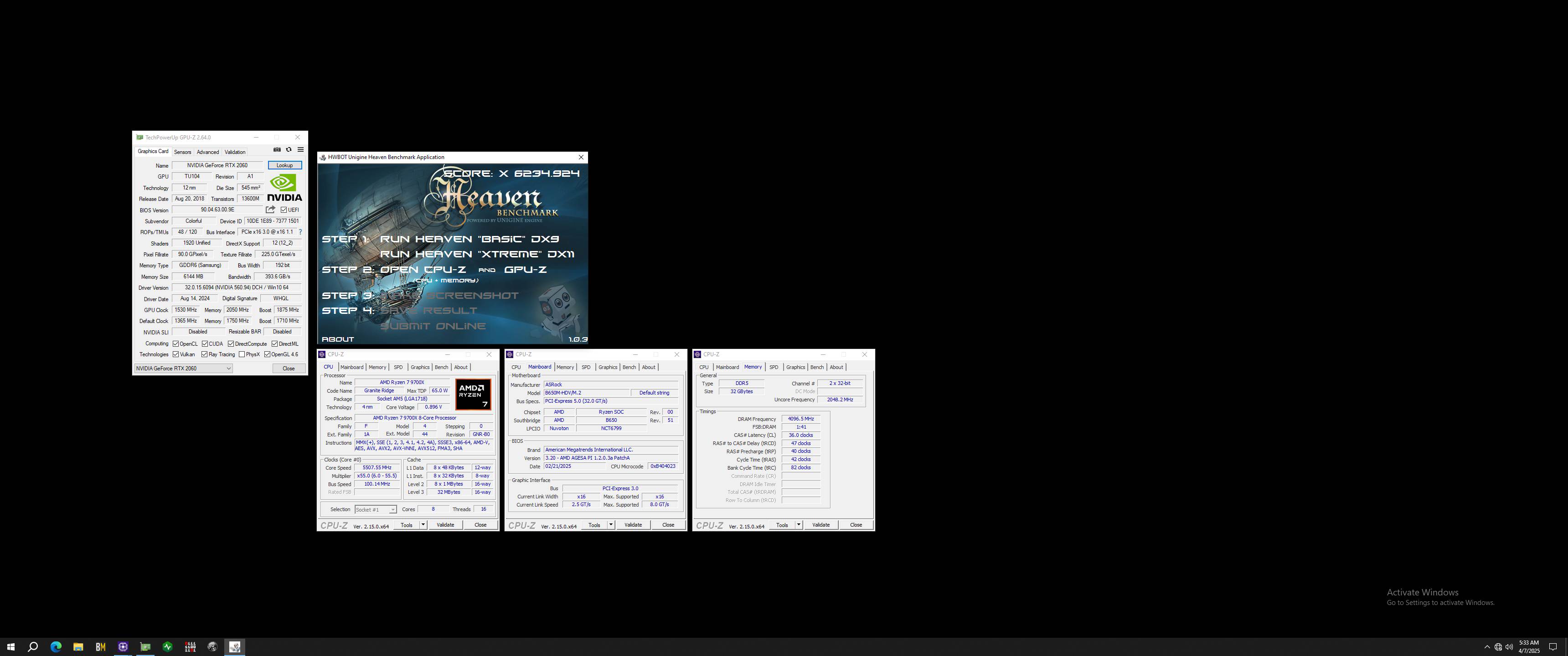Click the BIOS Version 90.04.63.00.9E field
Screen dimensions: 1568x656
(x=217, y=210)
